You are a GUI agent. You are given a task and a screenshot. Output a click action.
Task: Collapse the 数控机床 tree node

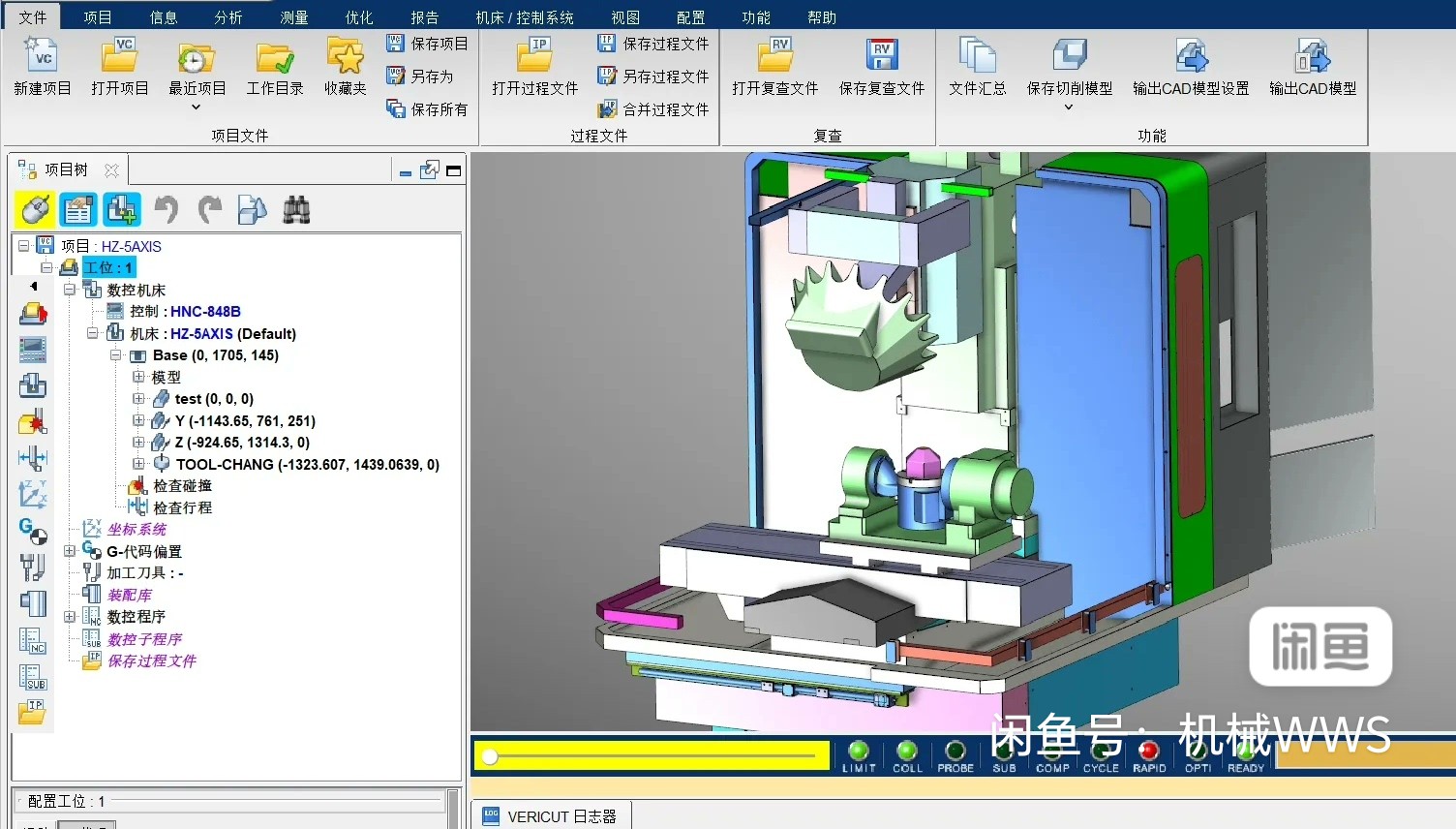click(70, 290)
